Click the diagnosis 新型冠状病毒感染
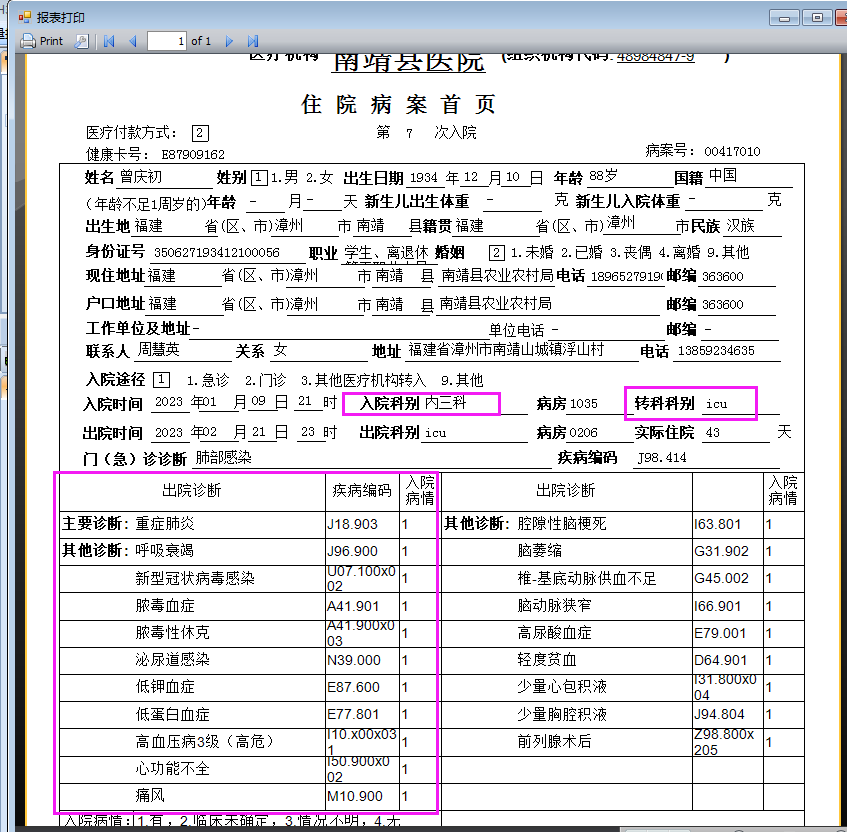Screen dimensions: 847x832 [x=195, y=579]
